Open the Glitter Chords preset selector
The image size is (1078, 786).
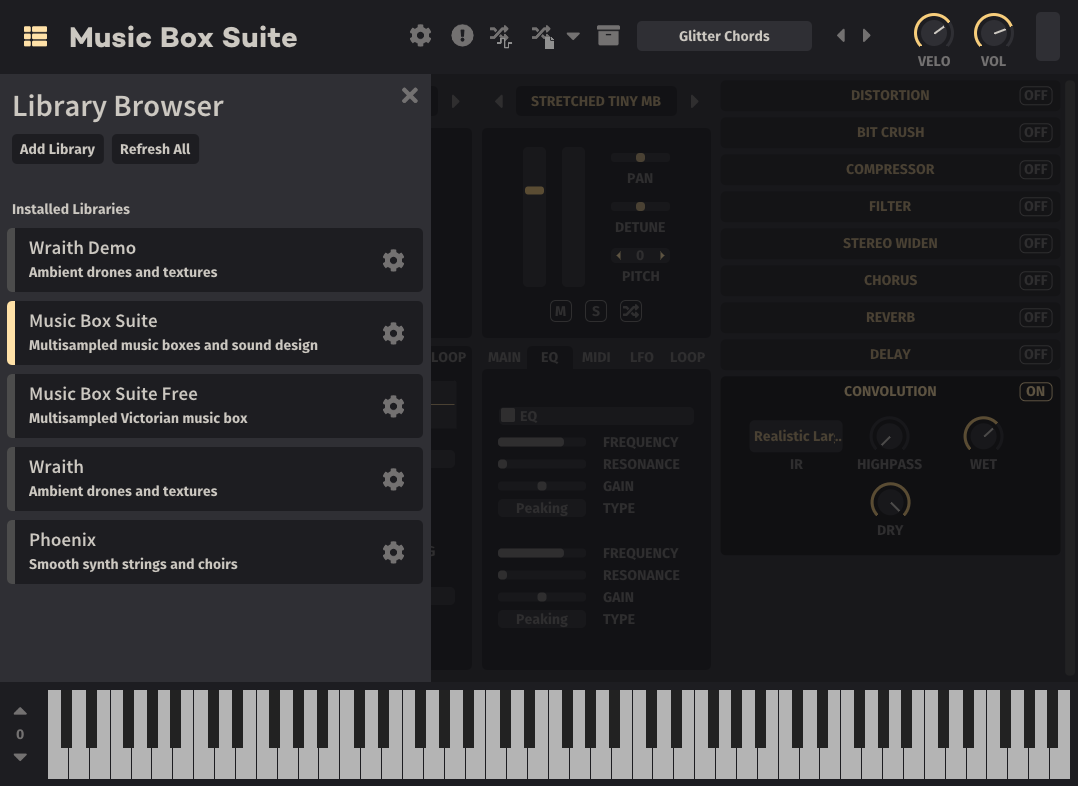[x=724, y=36]
